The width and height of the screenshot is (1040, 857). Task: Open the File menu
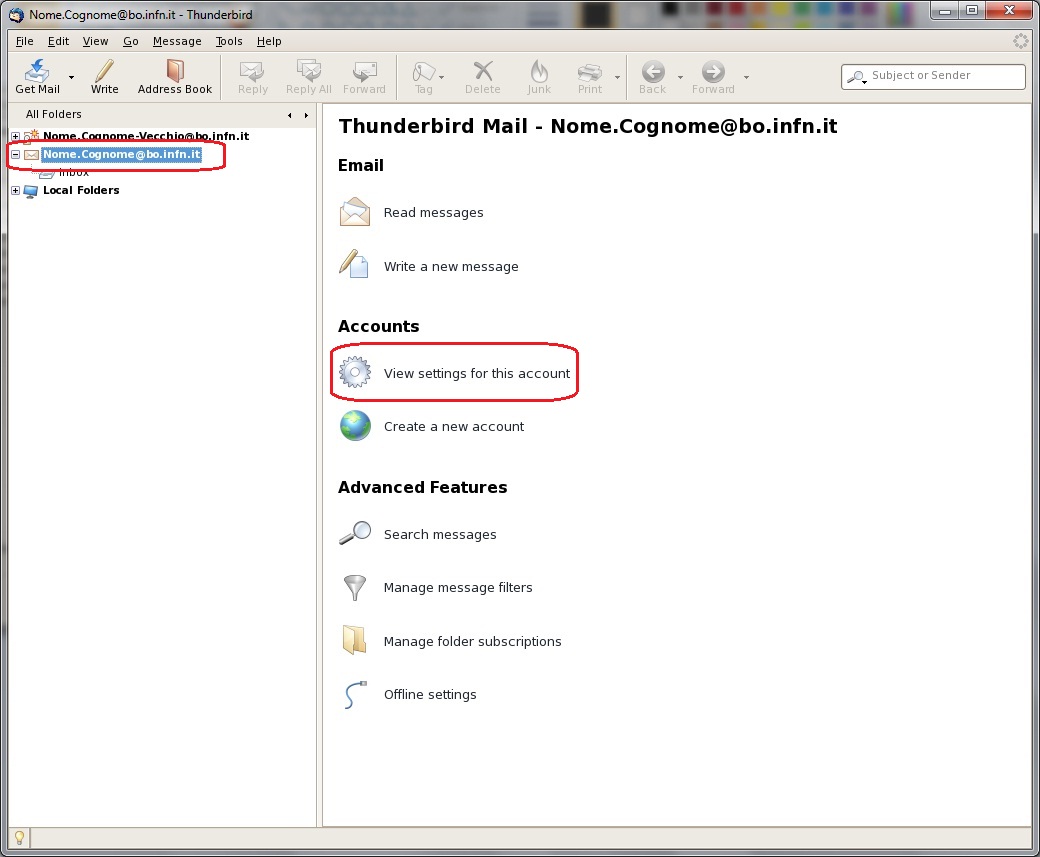tap(25, 41)
